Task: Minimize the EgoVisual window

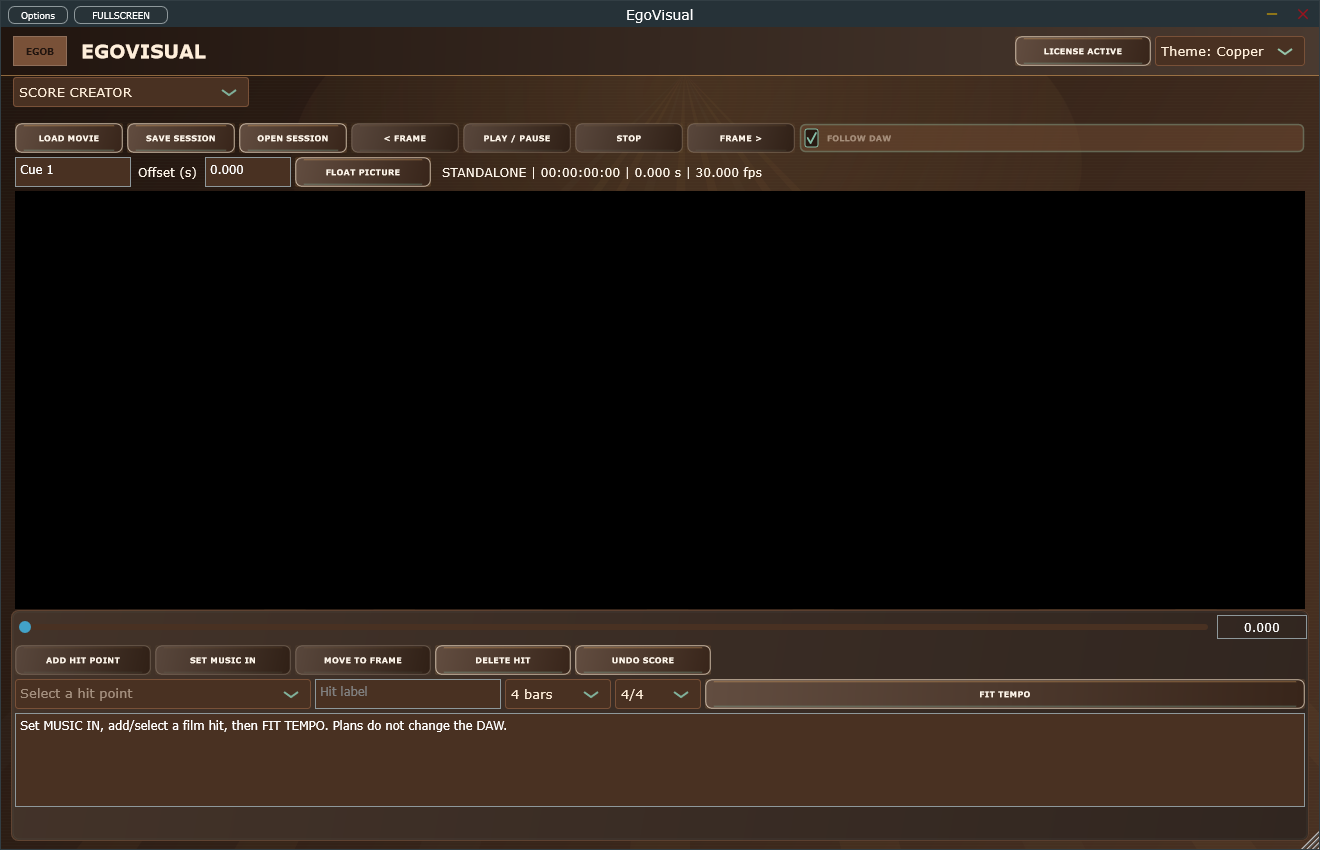Action: [x=1272, y=15]
